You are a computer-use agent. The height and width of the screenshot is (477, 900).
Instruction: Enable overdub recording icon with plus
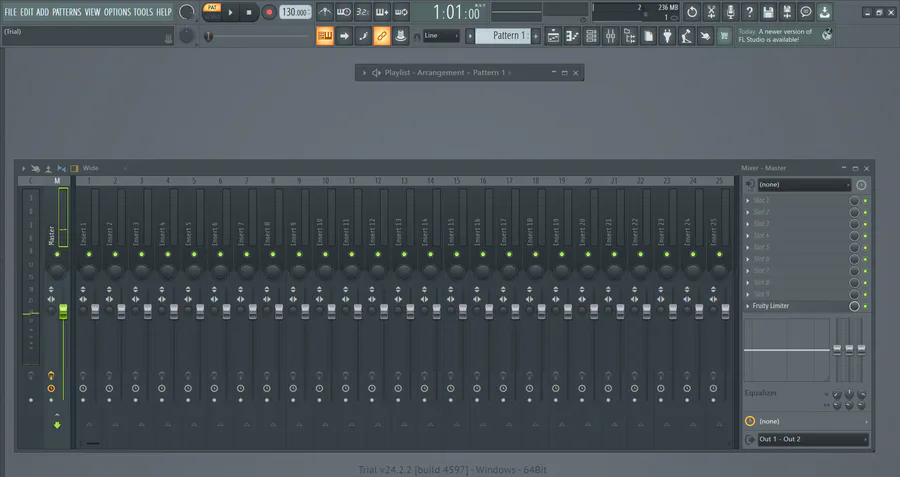point(382,11)
